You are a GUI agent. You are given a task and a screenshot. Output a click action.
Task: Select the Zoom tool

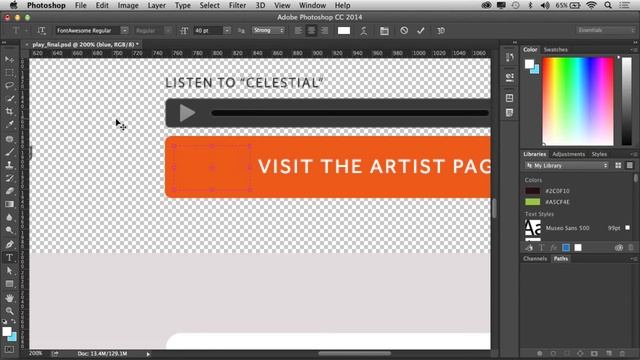tap(9, 311)
